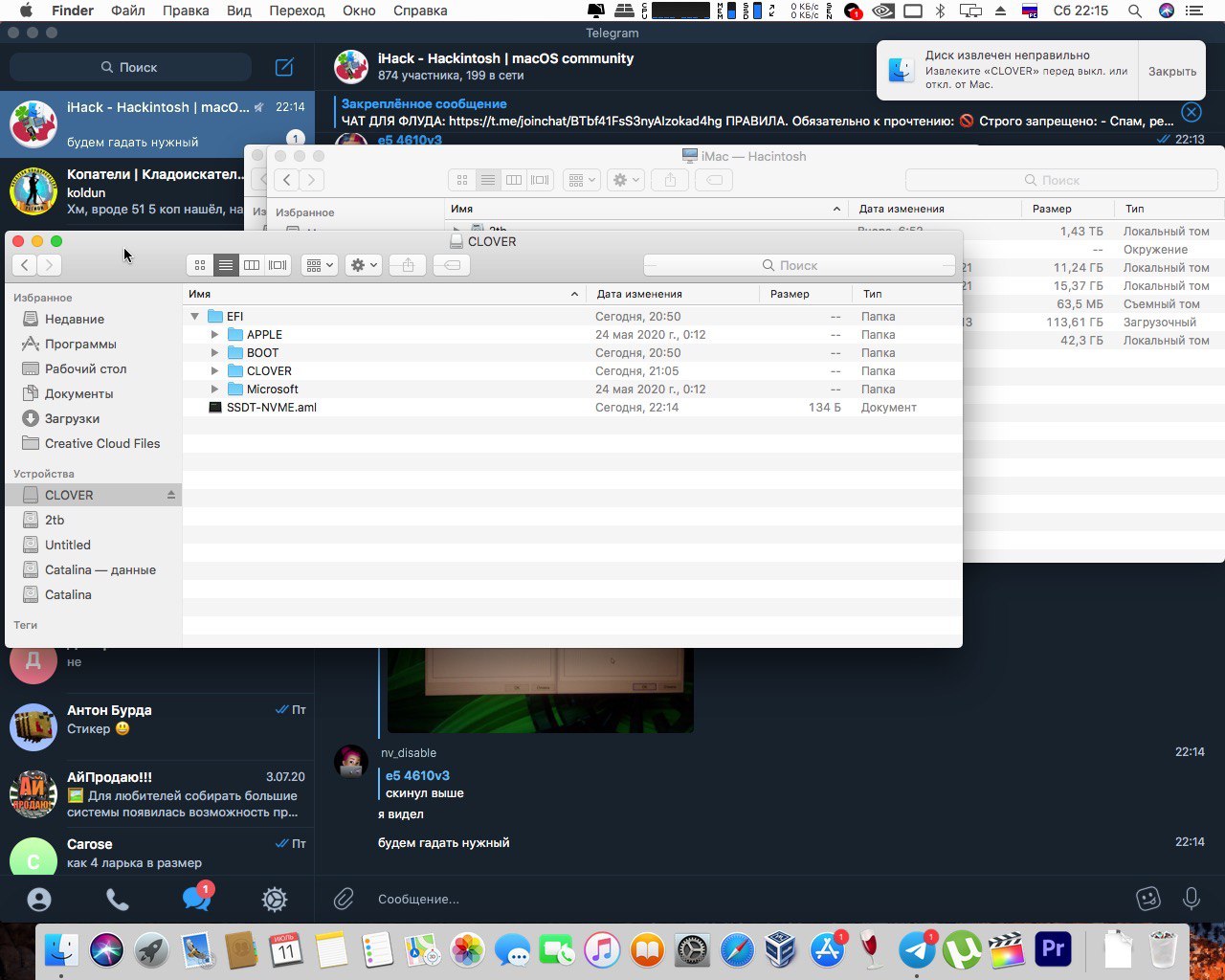Viewport: 1225px width, 980px height.
Task: Sort CLOVER window by Дата изменения column
Action: click(x=674, y=294)
